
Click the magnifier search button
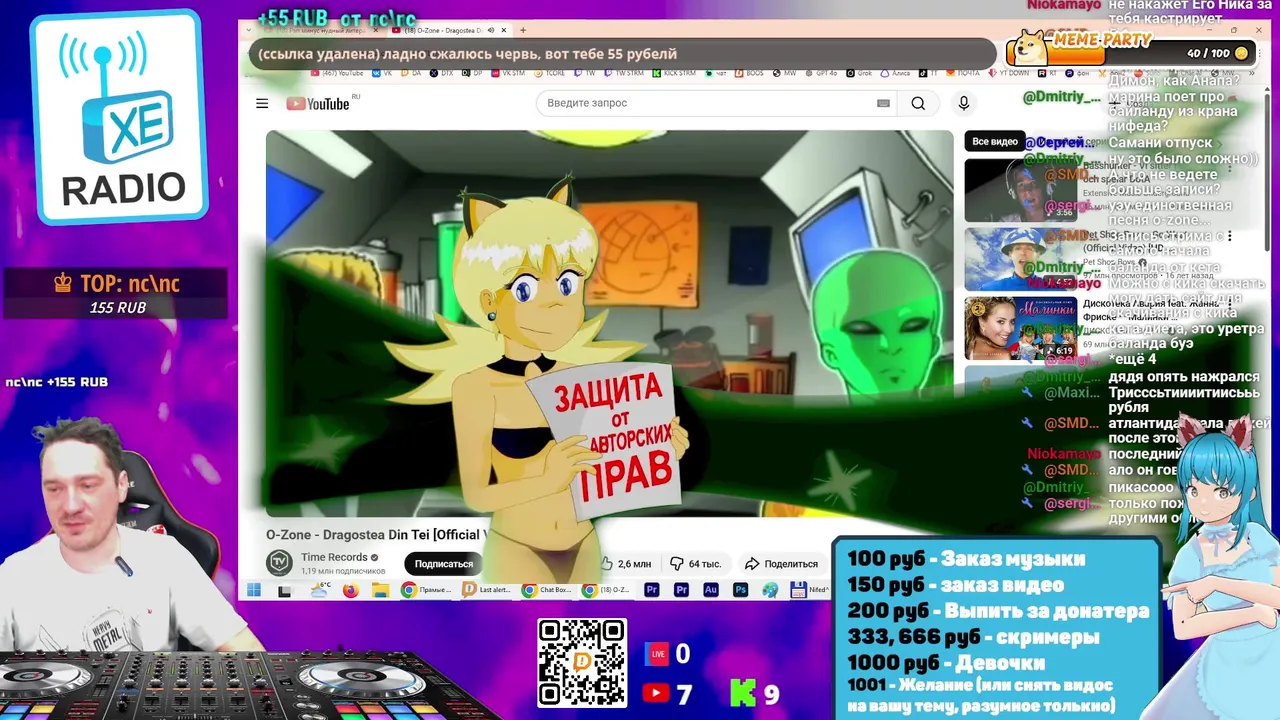[x=918, y=103]
